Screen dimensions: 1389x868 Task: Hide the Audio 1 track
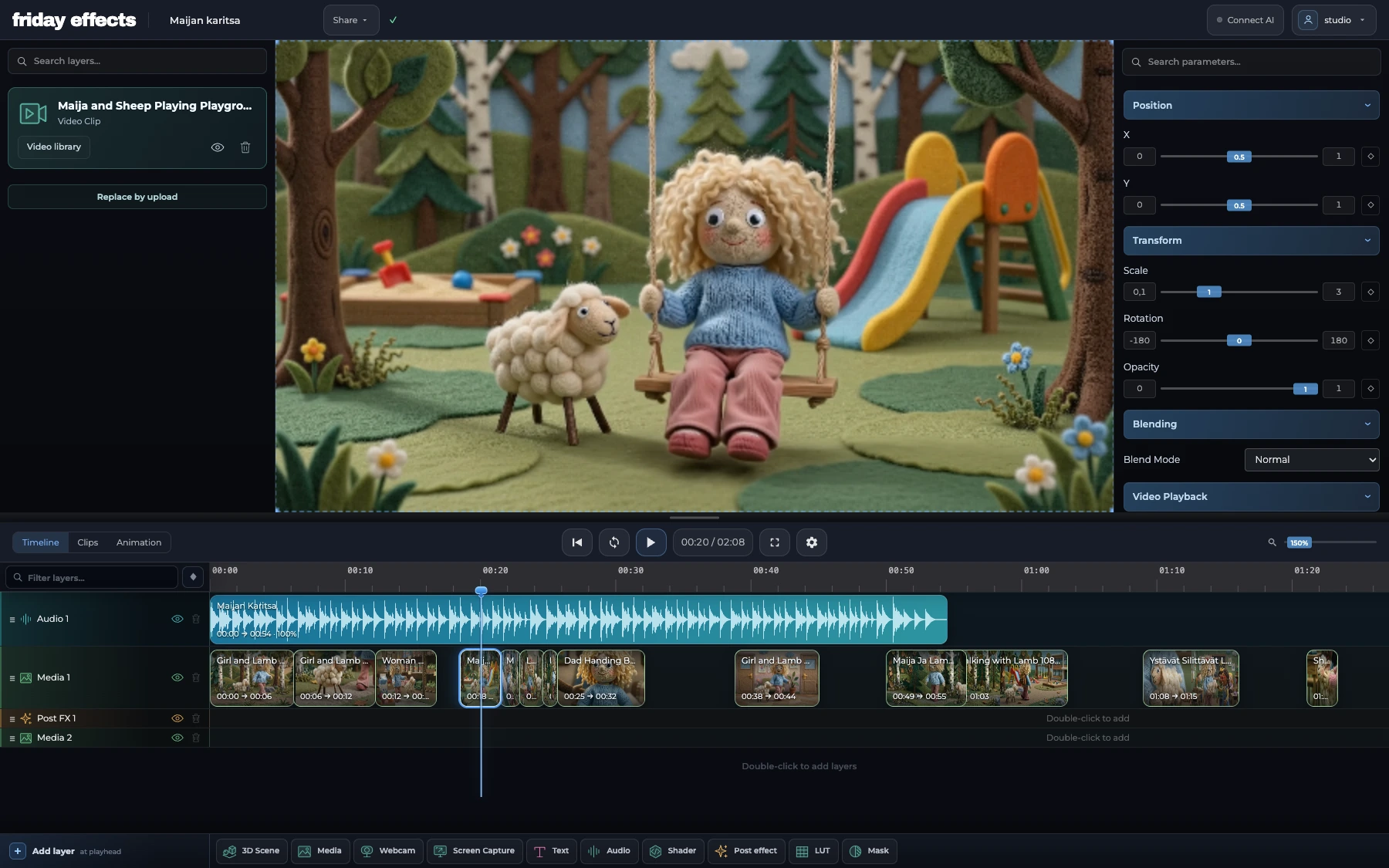(177, 619)
